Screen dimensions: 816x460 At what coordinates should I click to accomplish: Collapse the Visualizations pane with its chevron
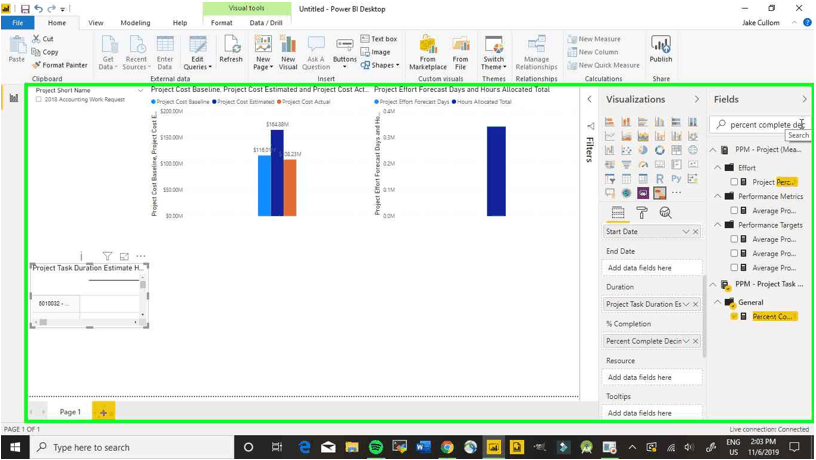696,99
